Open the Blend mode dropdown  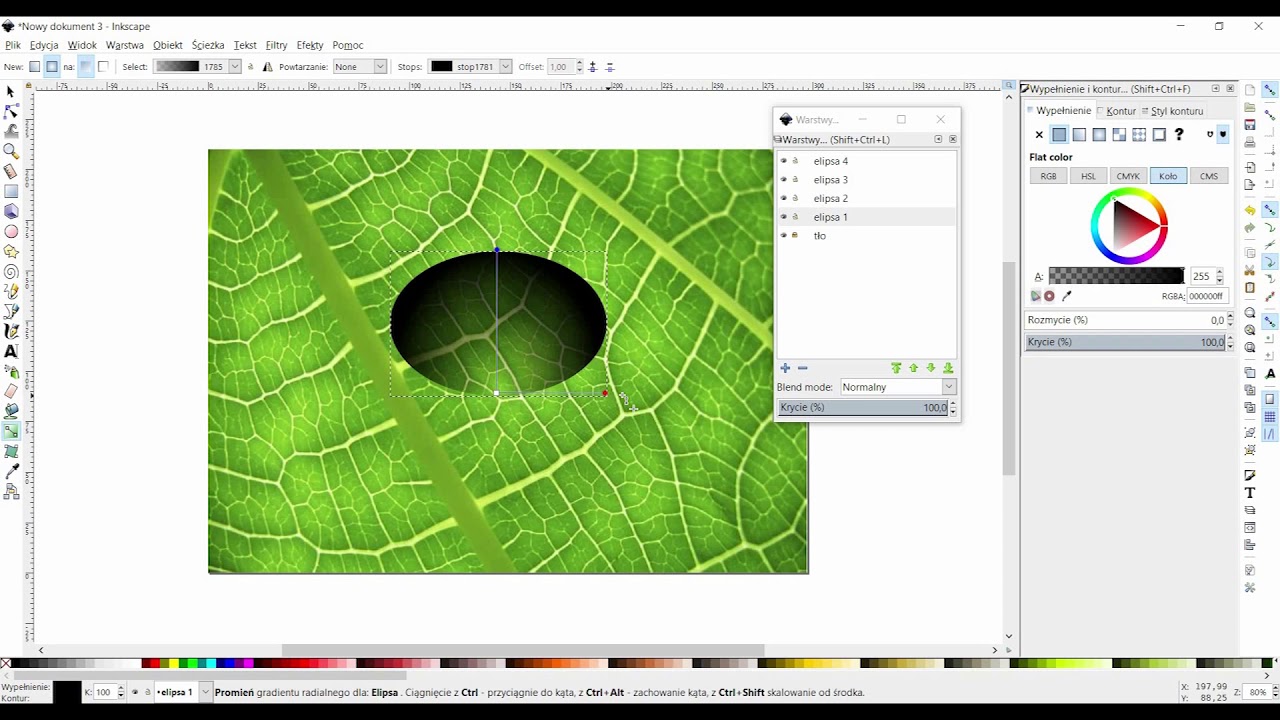(897, 387)
